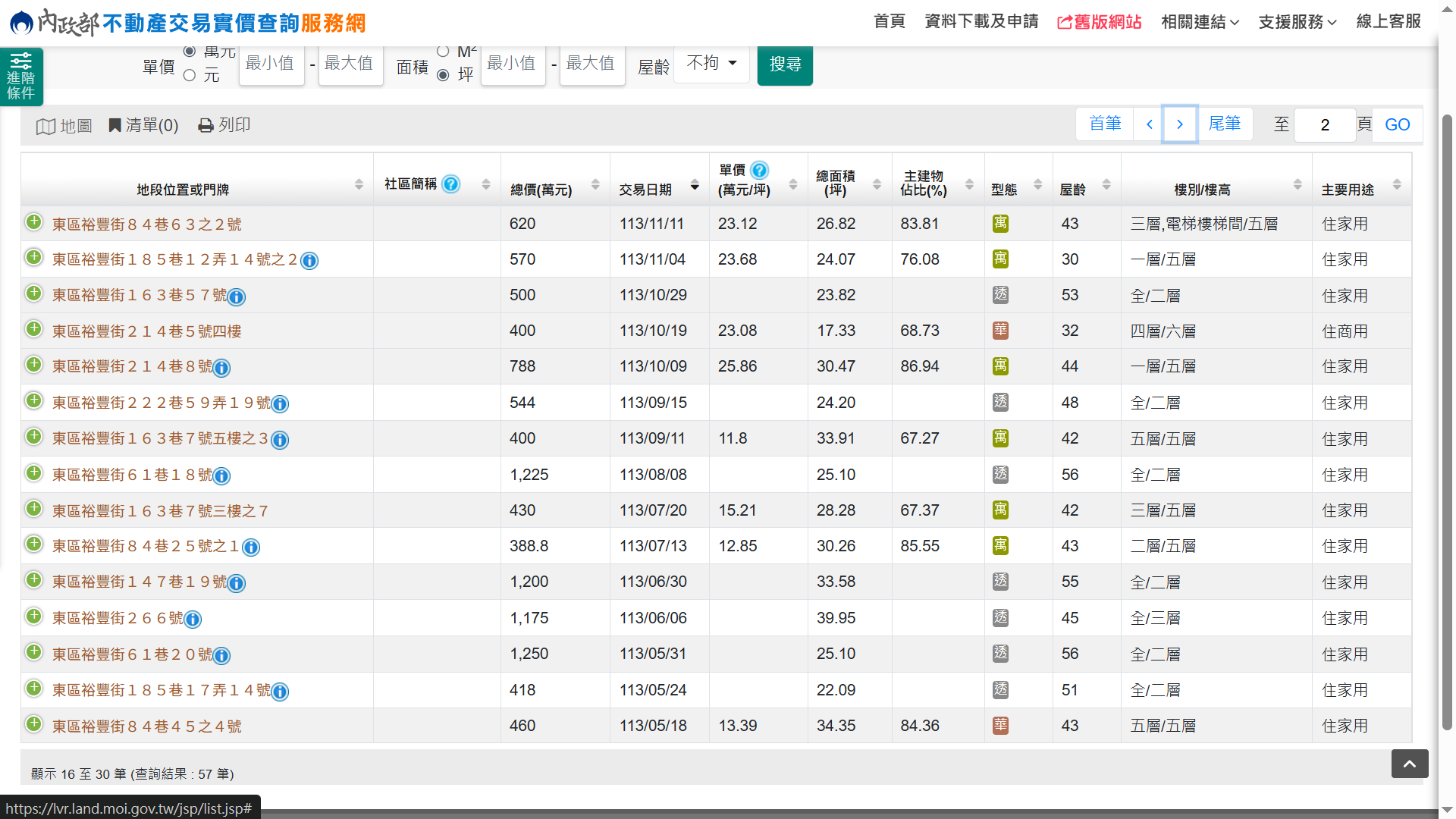Expand row 東區裕豐街84巷45之4號 plus icon
Viewport: 1456px width, 819px height.
(34, 724)
